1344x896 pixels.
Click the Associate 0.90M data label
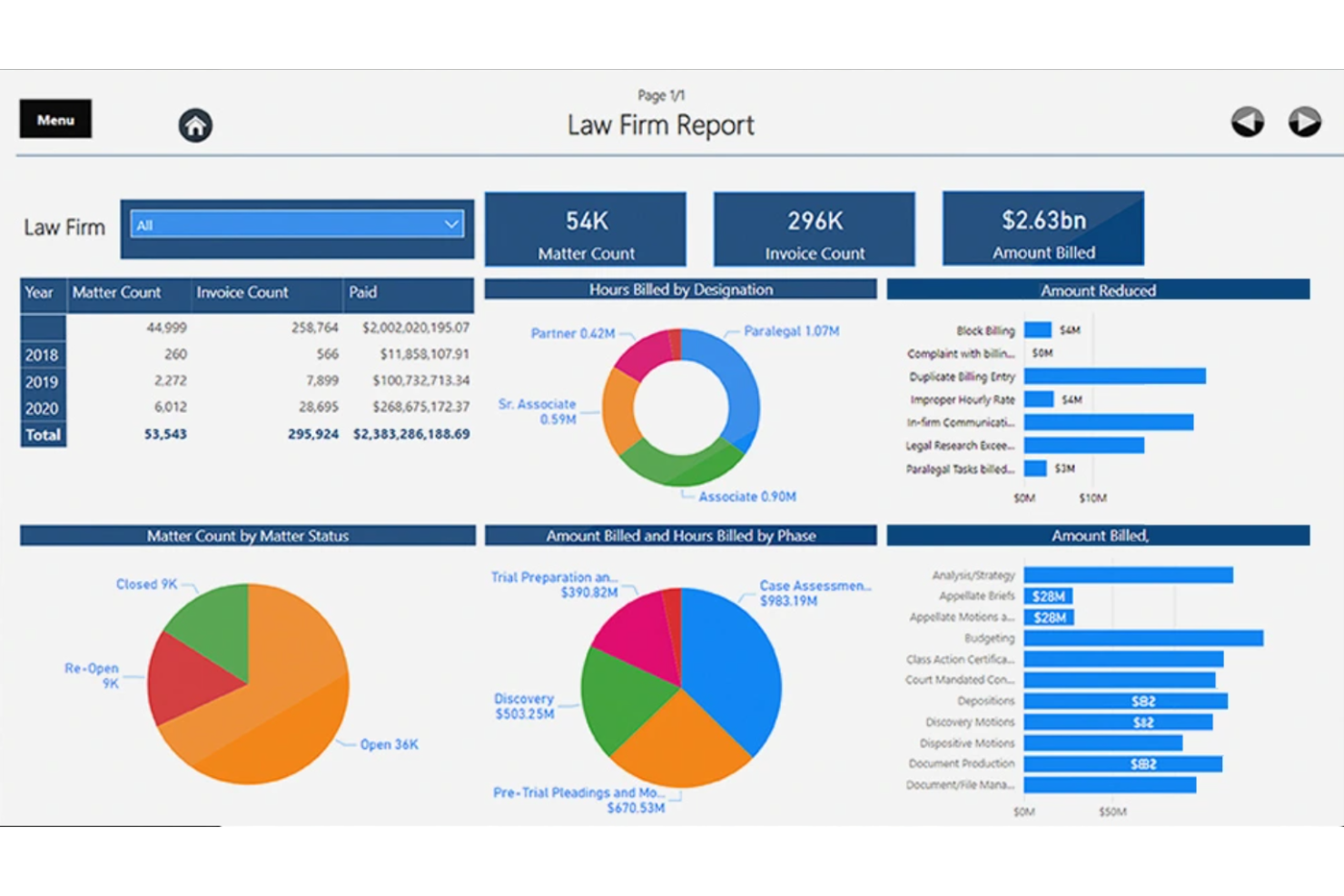(747, 497)
